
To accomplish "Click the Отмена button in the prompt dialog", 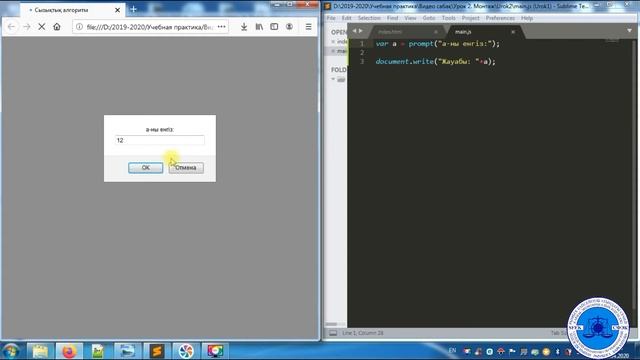I will click(186, 168).
